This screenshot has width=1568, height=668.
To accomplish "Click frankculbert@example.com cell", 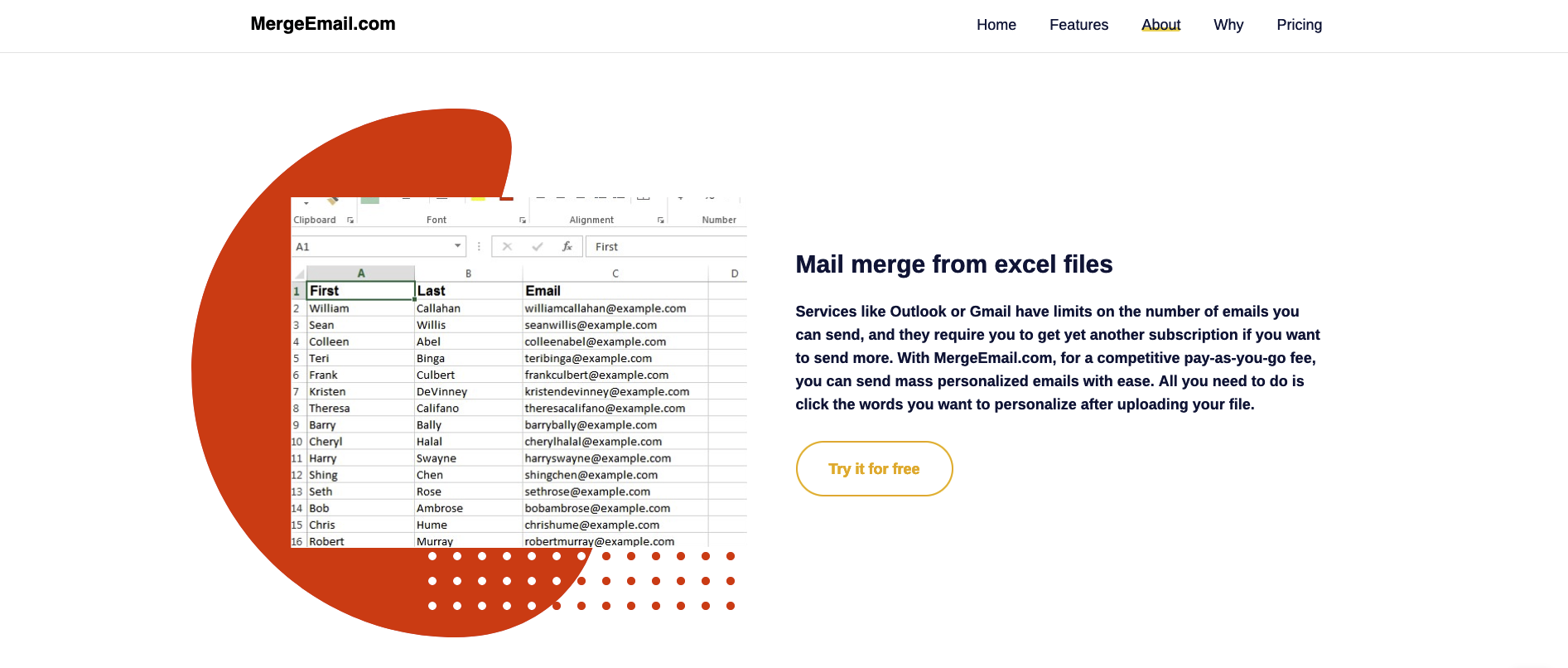I will point(615,375).
